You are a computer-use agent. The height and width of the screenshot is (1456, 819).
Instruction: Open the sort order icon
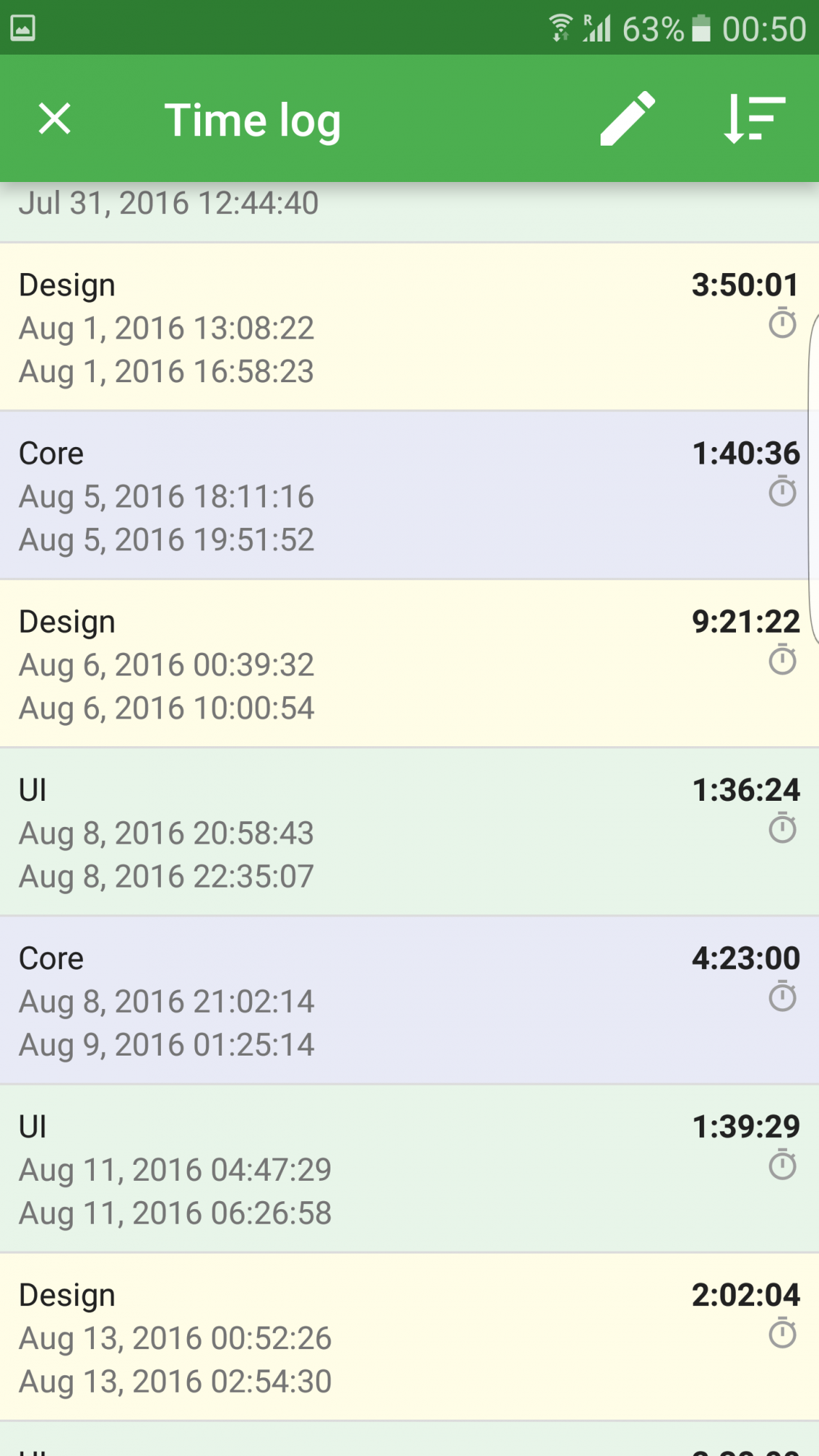point(754,119)
